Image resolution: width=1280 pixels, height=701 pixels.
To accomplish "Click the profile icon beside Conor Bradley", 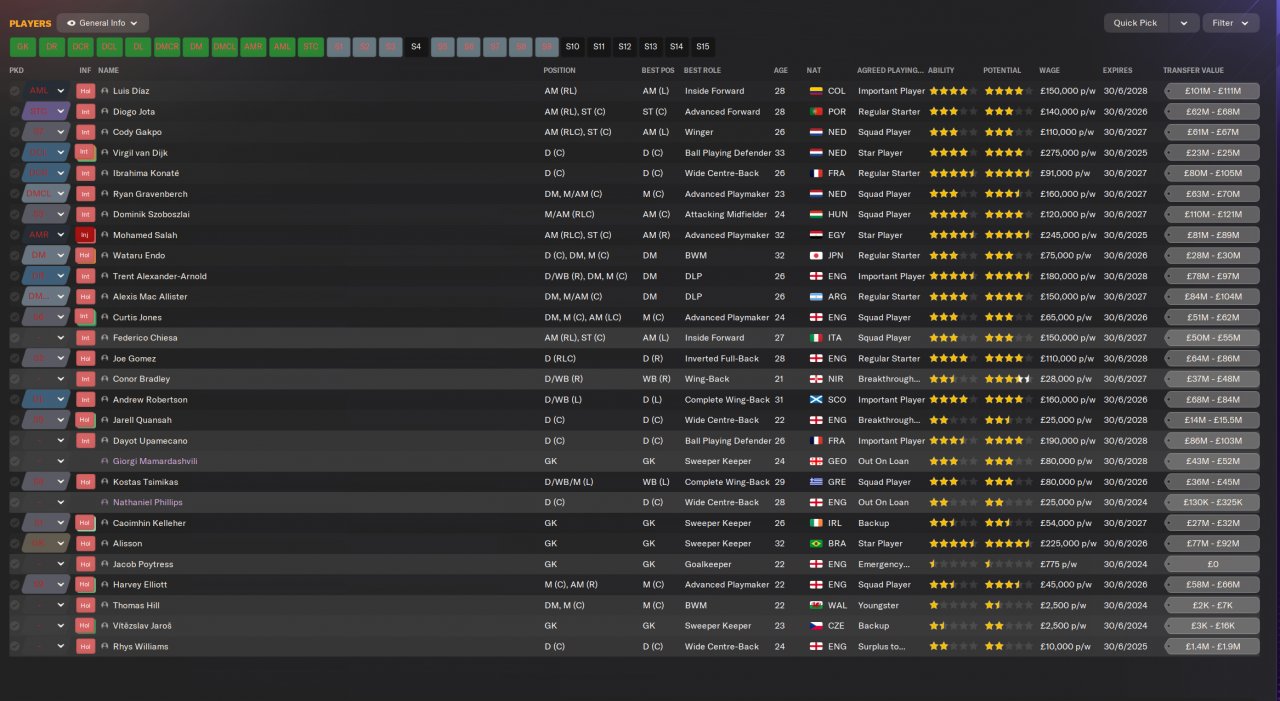I will click(105, 379).
